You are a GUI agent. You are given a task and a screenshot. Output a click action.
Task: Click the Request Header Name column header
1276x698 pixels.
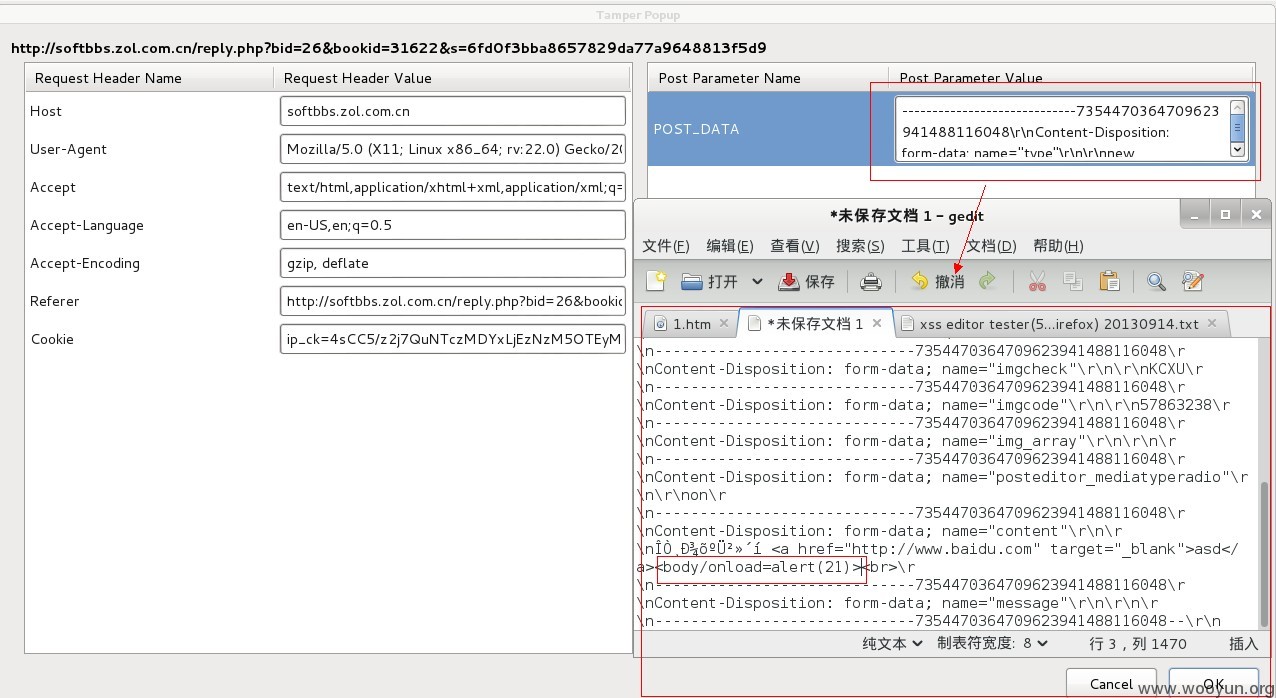(149, 78)
